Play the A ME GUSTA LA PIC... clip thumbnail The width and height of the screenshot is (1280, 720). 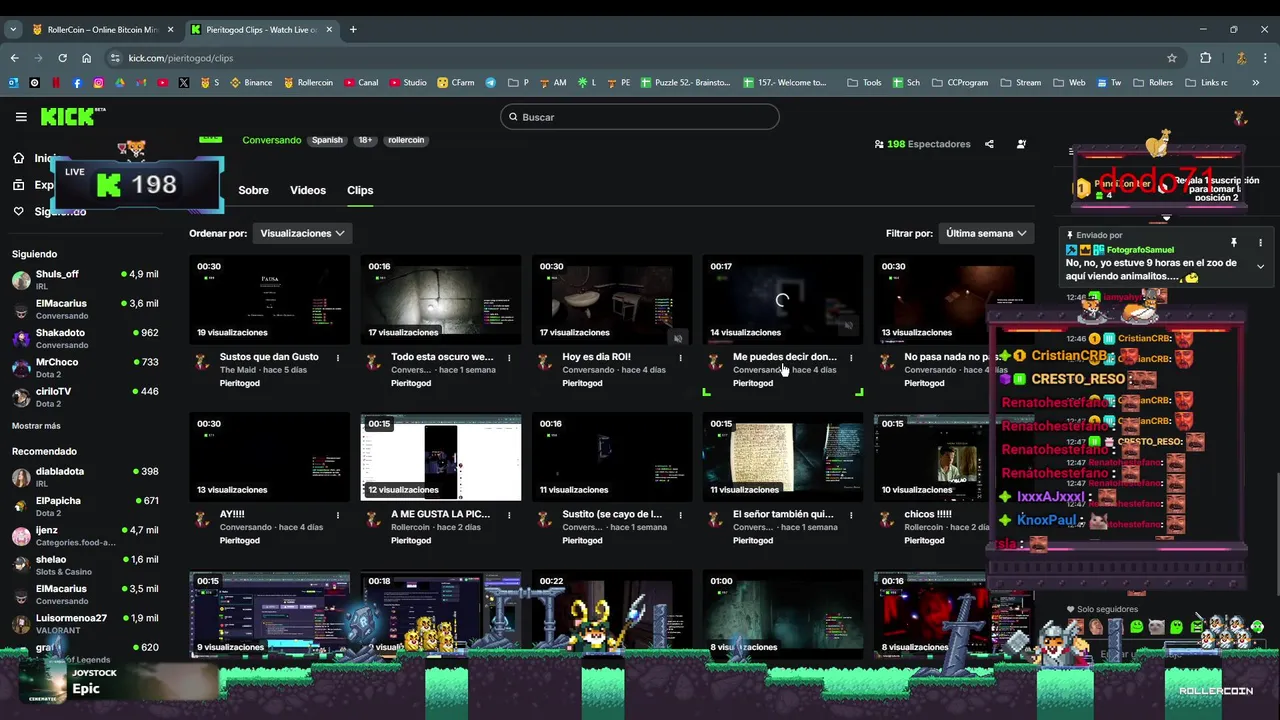441,457
